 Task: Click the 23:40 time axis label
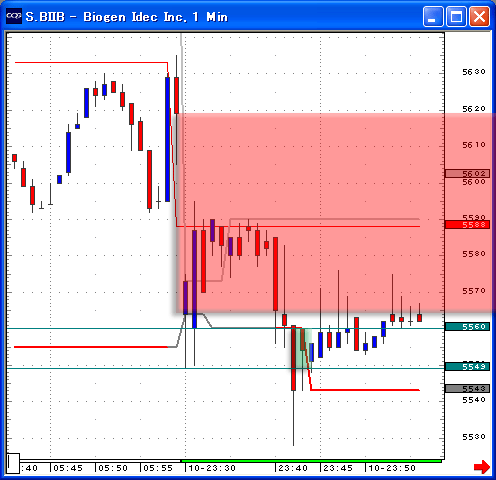[293, 468]
